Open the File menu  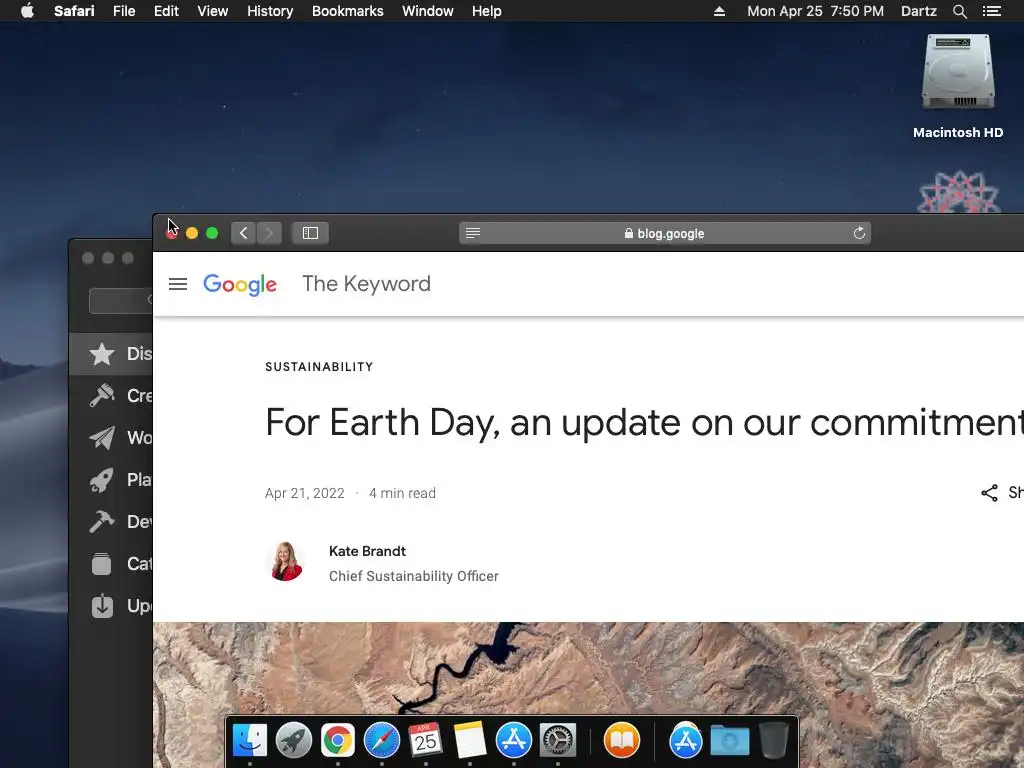(x=124, y=11)
